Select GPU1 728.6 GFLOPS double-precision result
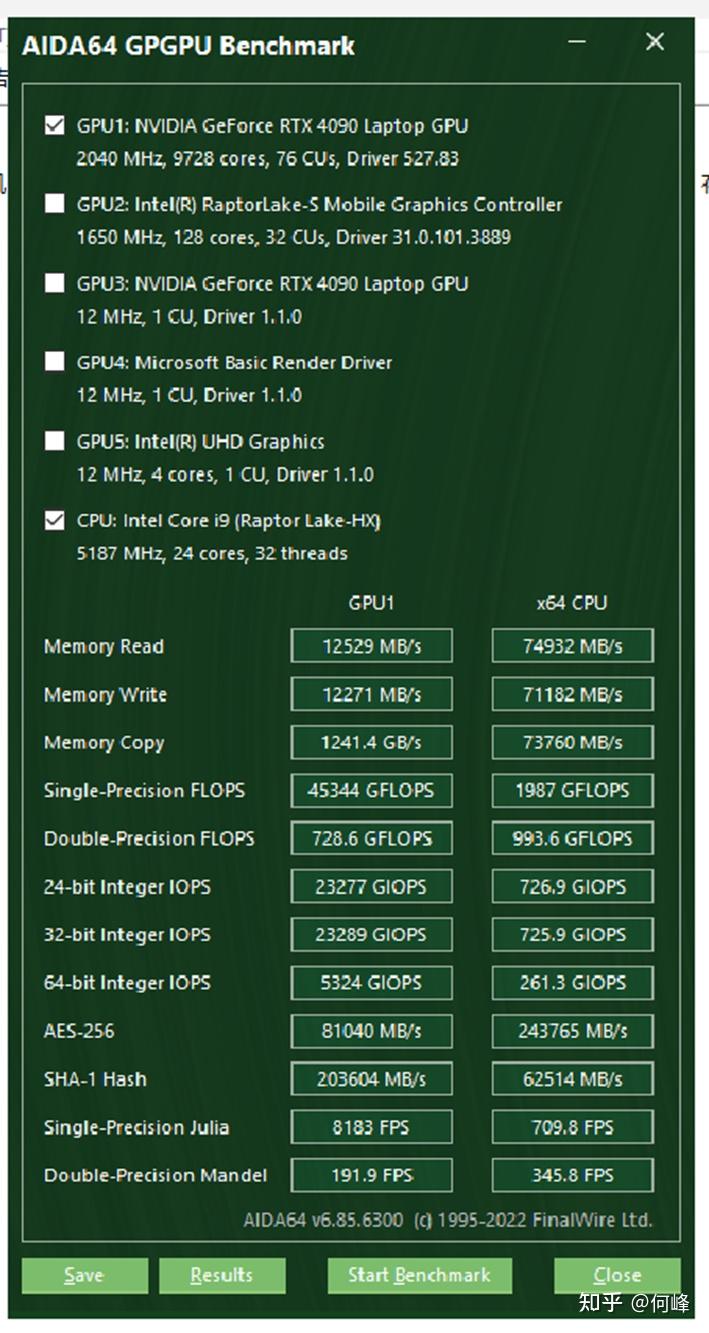This screenshot has width=709, height=1333. [372, 838]
